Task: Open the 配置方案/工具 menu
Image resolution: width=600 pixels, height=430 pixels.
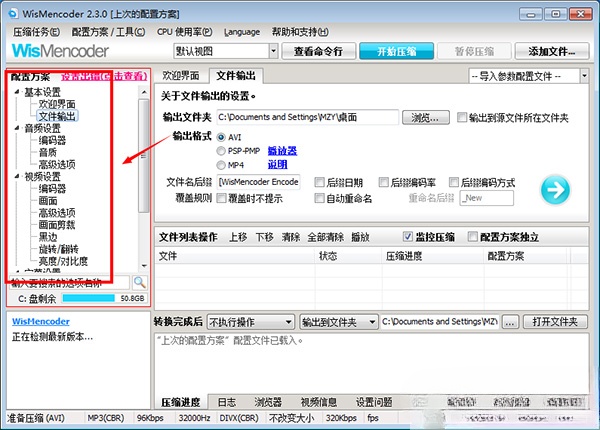Action: click(108, 32)
